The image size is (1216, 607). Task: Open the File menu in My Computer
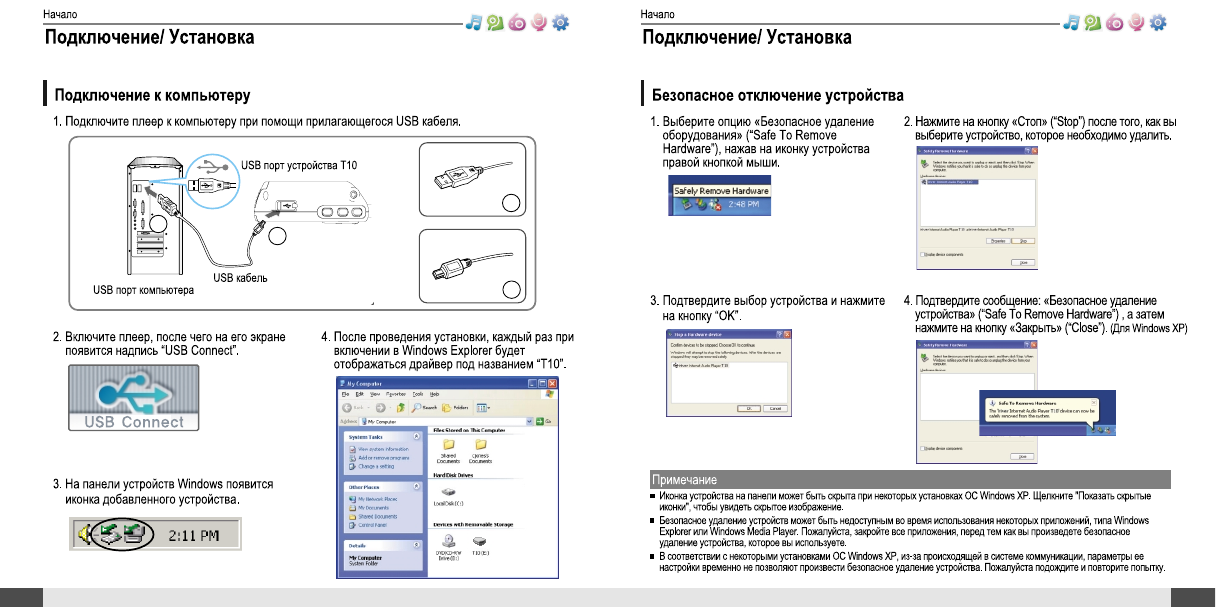click(345, 394)
